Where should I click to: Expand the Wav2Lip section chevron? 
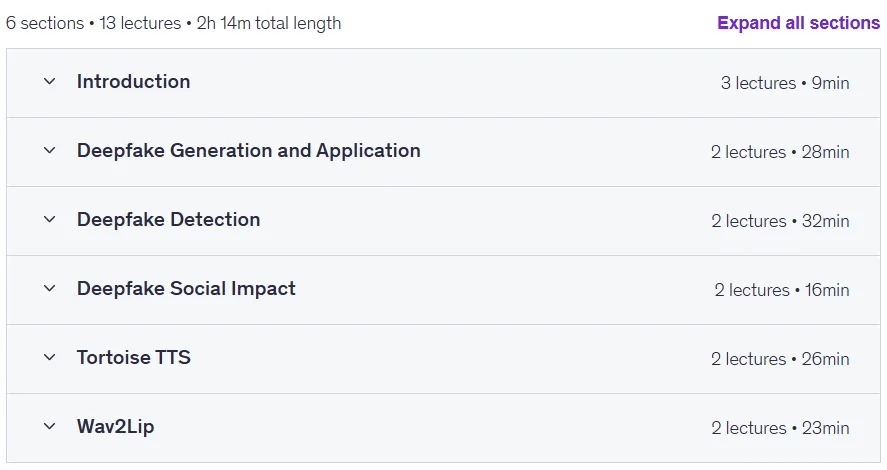click(50, 426)
